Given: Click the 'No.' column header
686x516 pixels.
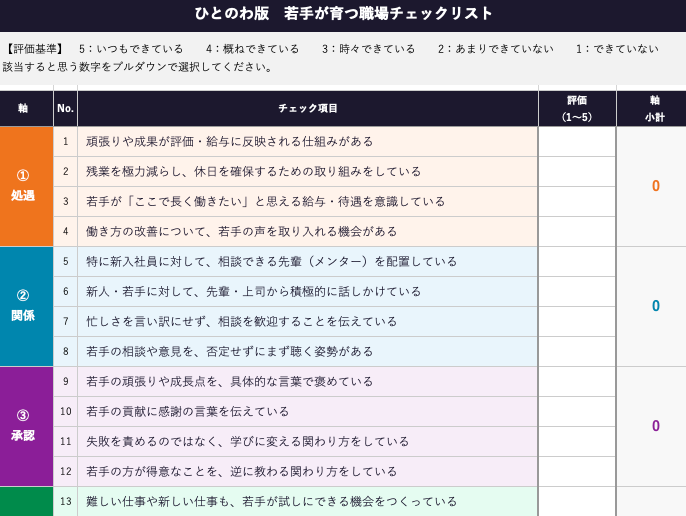Looking at the screenshot, I should pos(65,108).
